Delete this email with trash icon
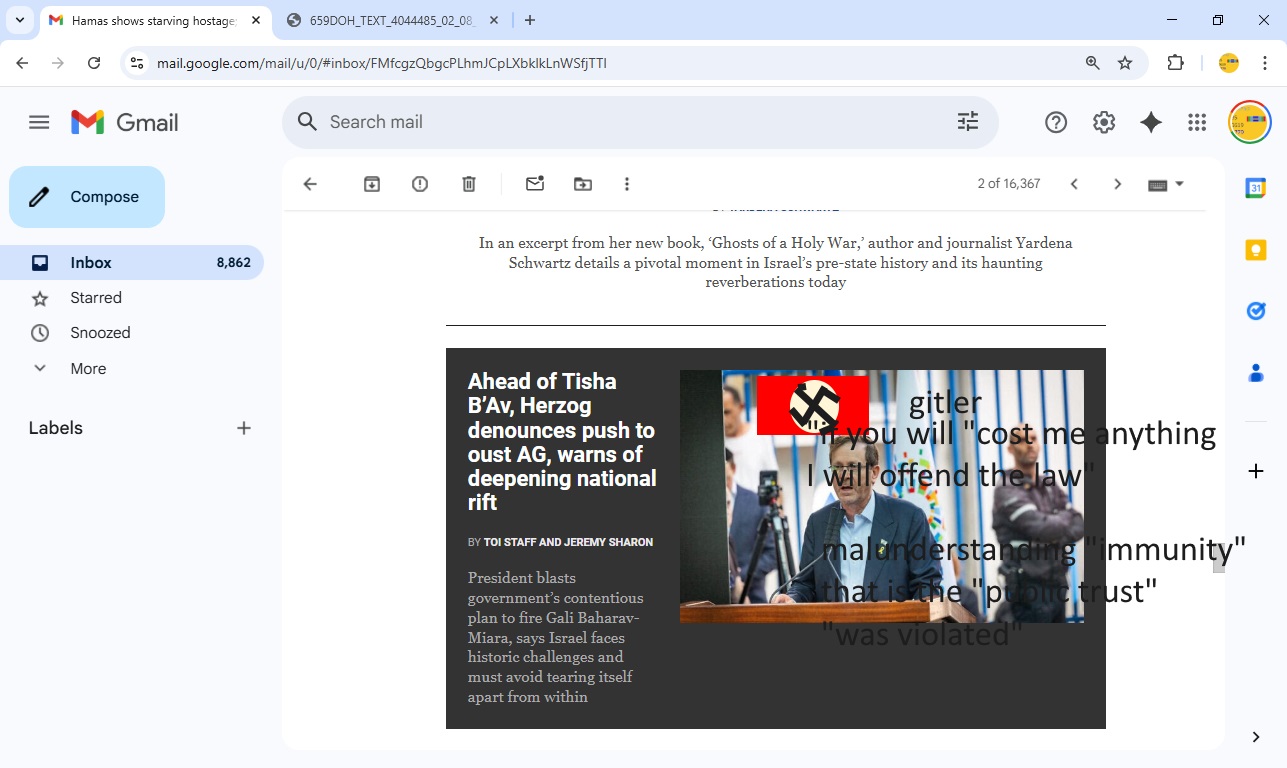Screen dimensions: 1287x768 pos(469,184)
